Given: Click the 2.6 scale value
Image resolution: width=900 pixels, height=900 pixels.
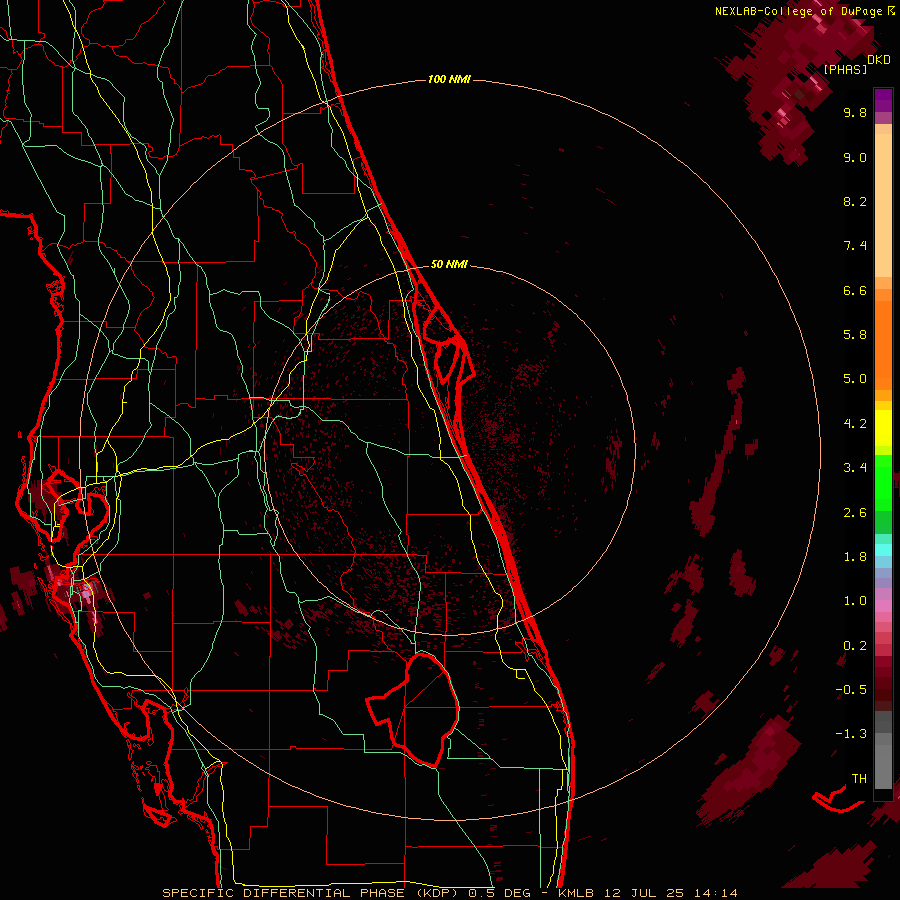Looking at the screenshot, I should [x=855, y=513].
